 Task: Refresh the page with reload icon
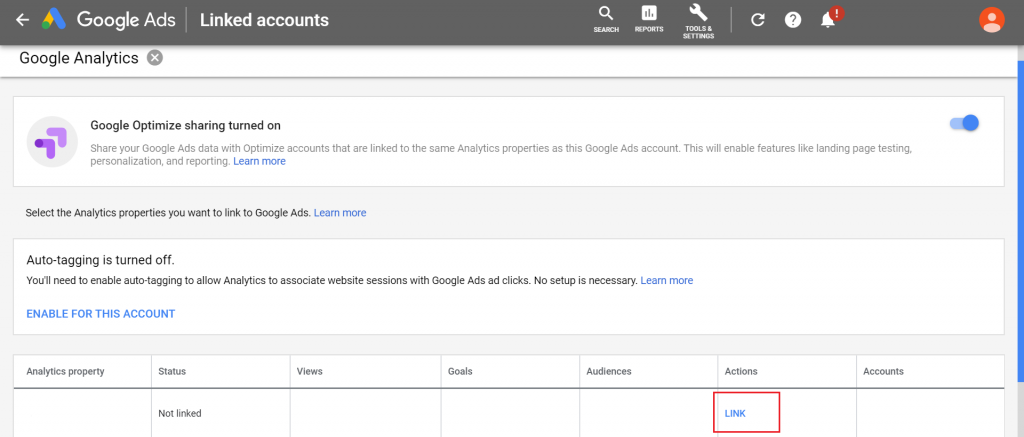pos(758,20)
